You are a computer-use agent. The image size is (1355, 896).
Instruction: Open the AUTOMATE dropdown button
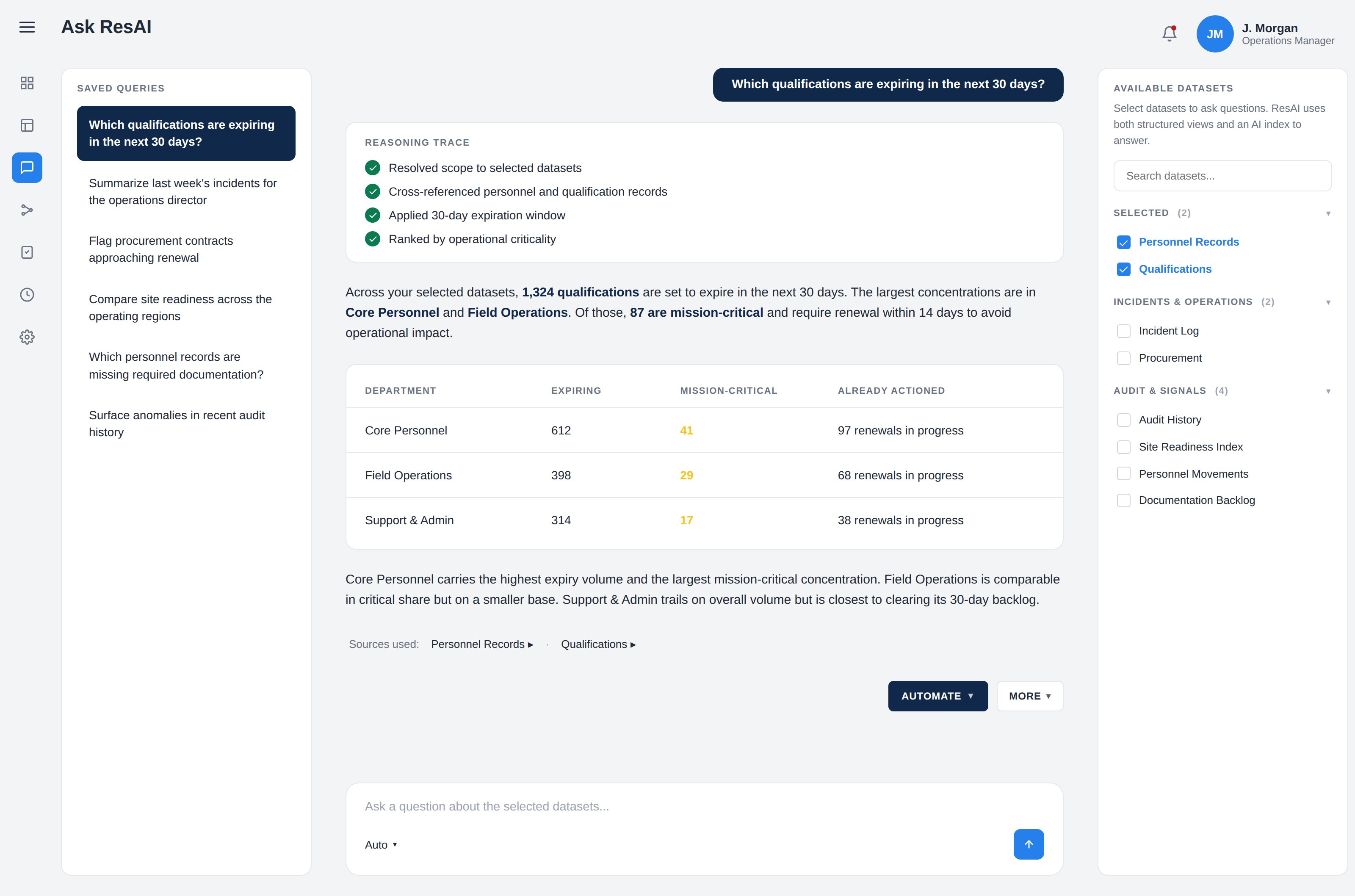click(937, 696)
